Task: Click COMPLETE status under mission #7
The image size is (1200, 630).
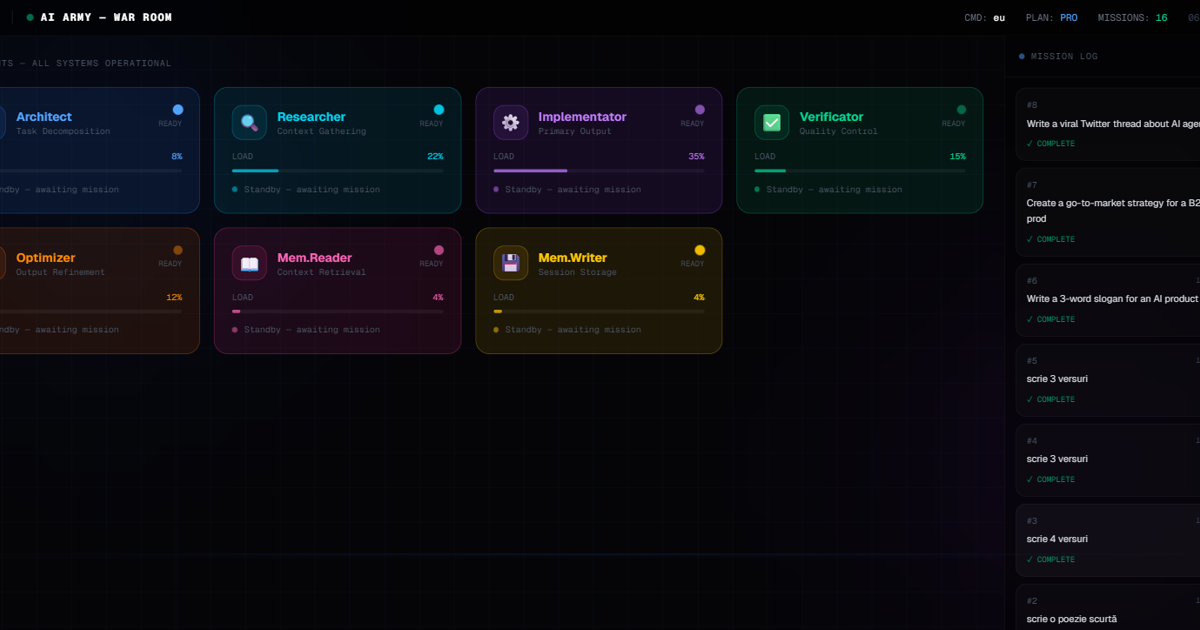Action: 1051,240
